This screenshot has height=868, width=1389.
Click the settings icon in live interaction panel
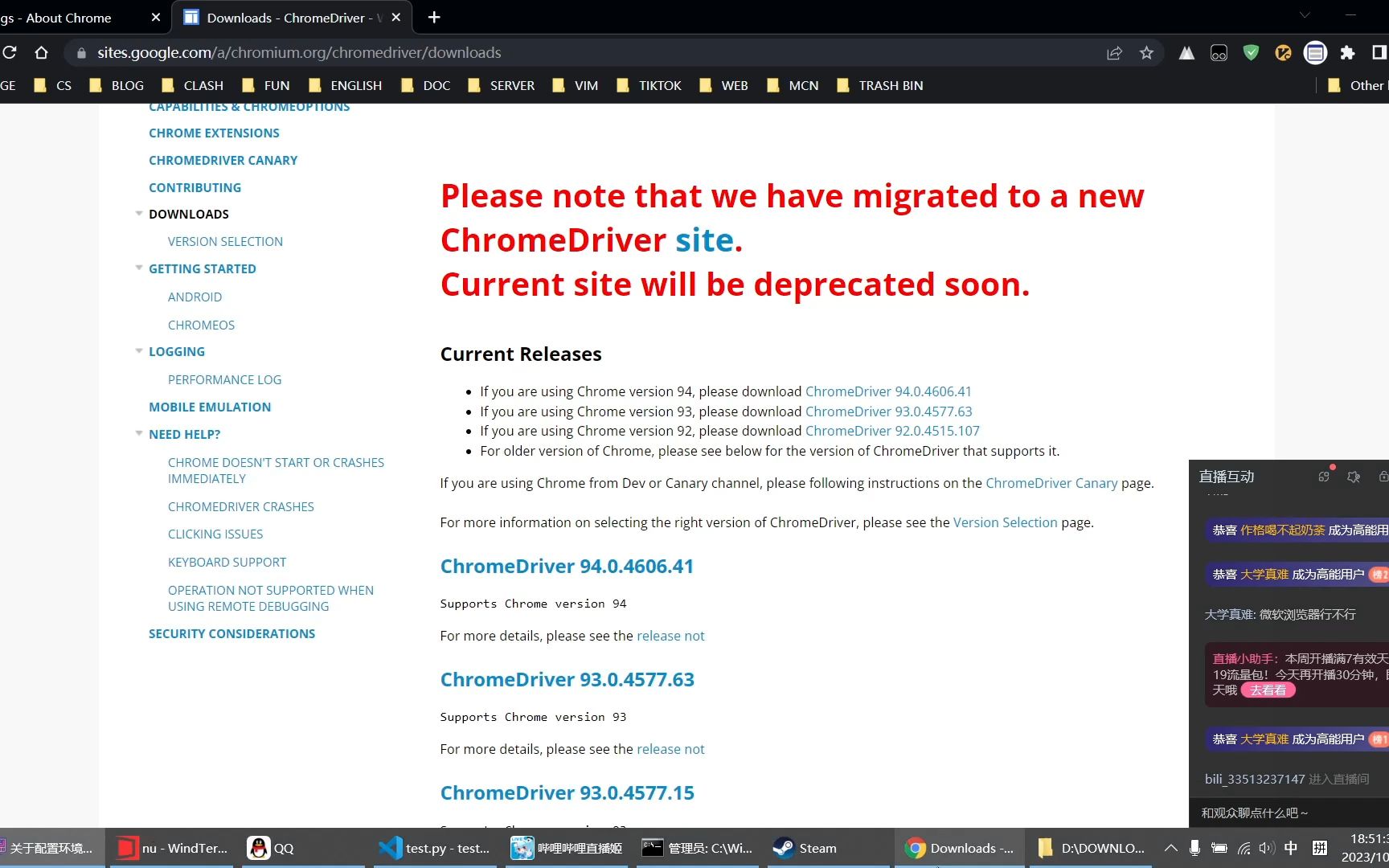(1354, 477)
